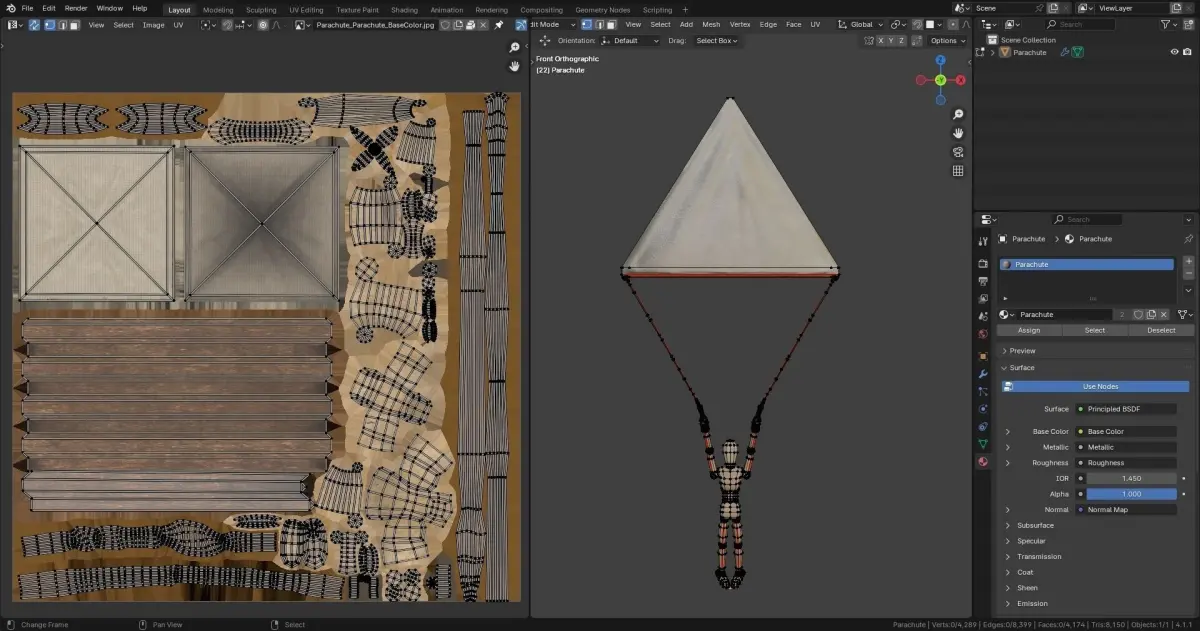Open the Image menu in the UV editor
1200x631 pixels.
pos(153,24)
